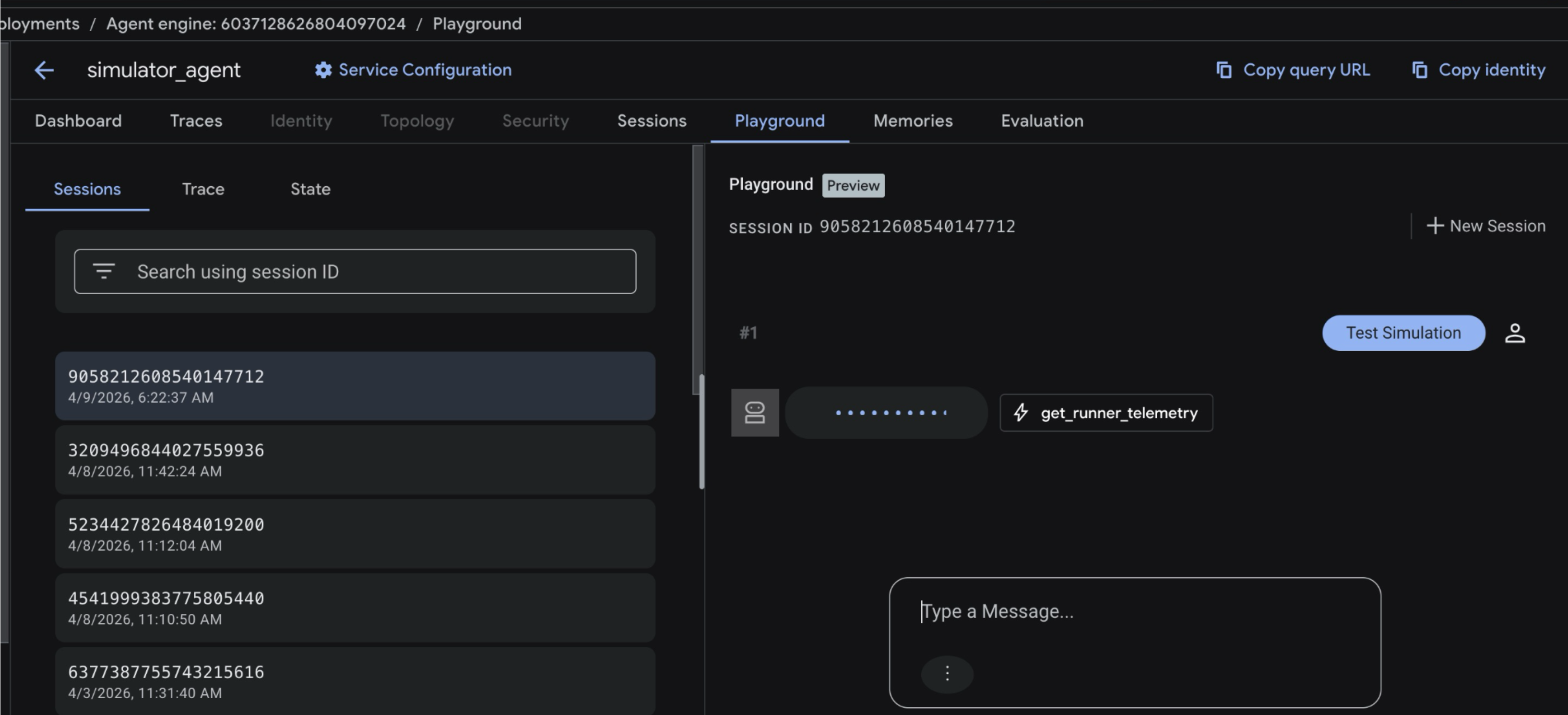The height and width of the screenshot is (715, 1568).
Task: Open the Memories tab
Action: tap(913, 120)
